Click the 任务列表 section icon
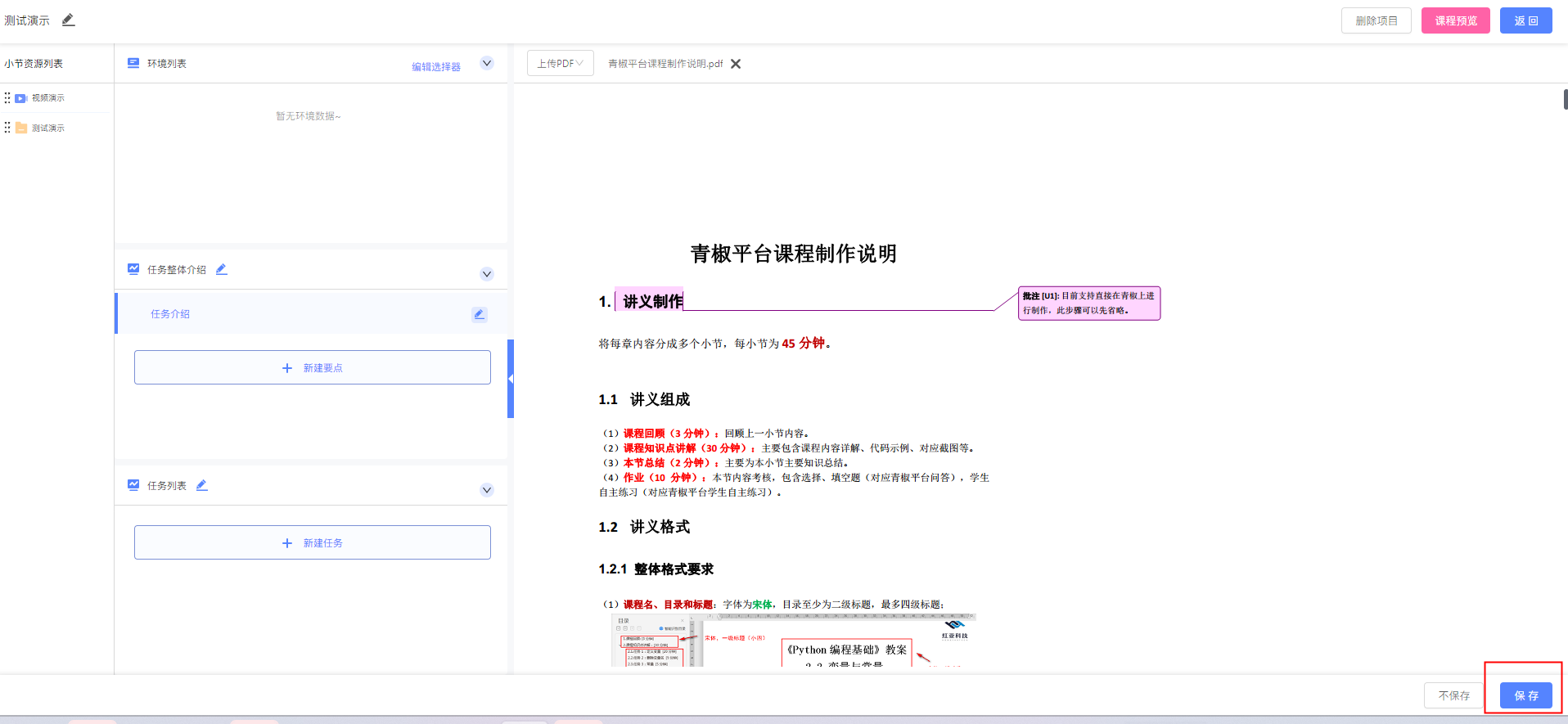Viewport: 1568px width, 724px height. point(133,485)
